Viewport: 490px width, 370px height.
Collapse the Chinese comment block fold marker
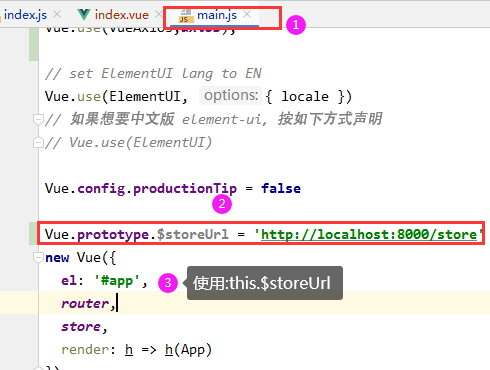coord(38,119)
